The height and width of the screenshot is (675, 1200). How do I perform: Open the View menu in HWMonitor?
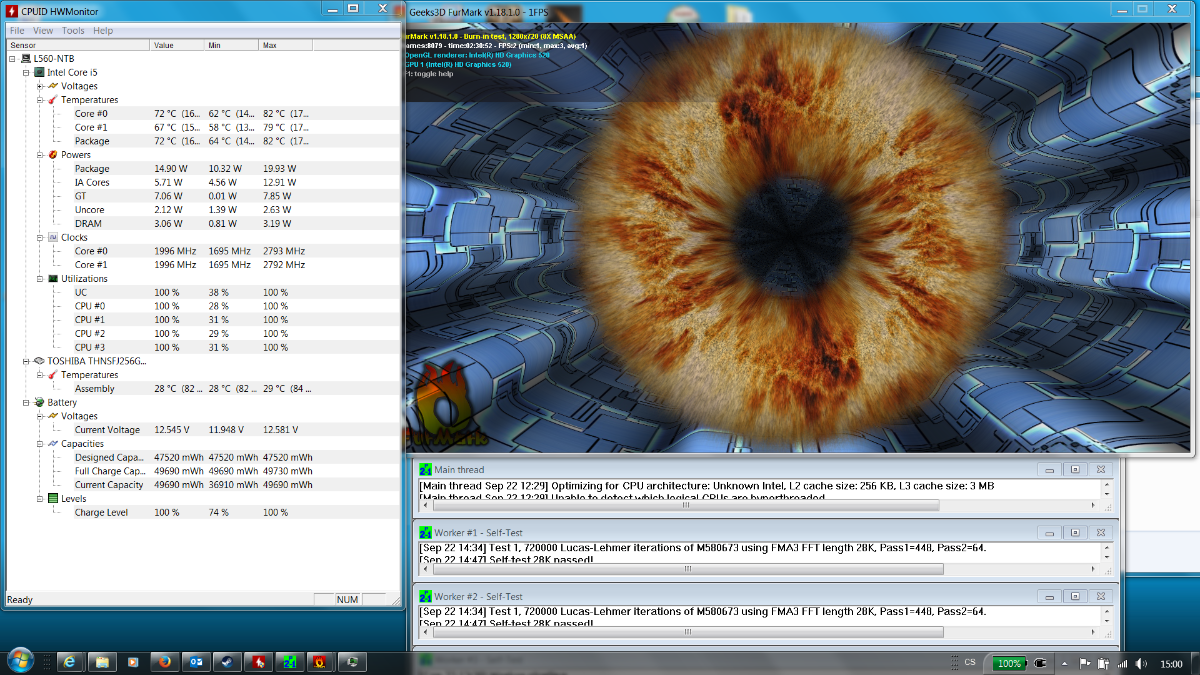(43, 31)
